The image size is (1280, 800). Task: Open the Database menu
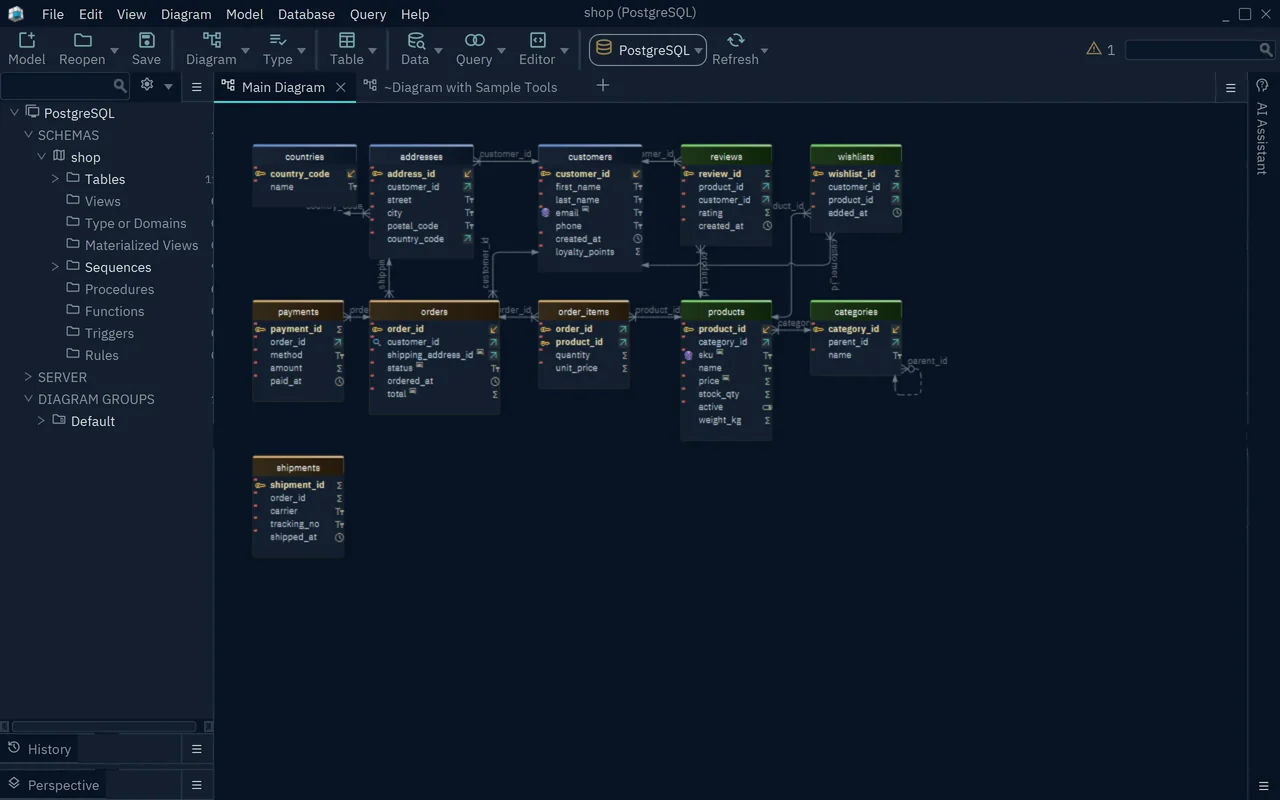click(x=307, y=14)
